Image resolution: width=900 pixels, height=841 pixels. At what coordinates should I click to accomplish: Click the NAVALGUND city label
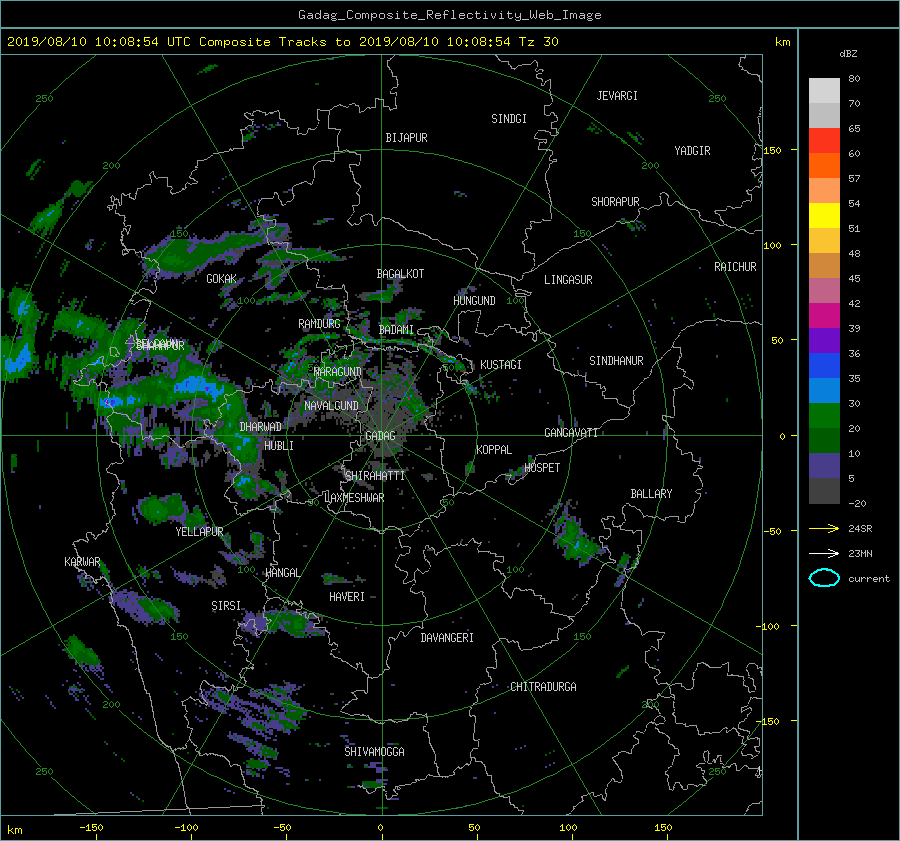(x=331, y=406)
